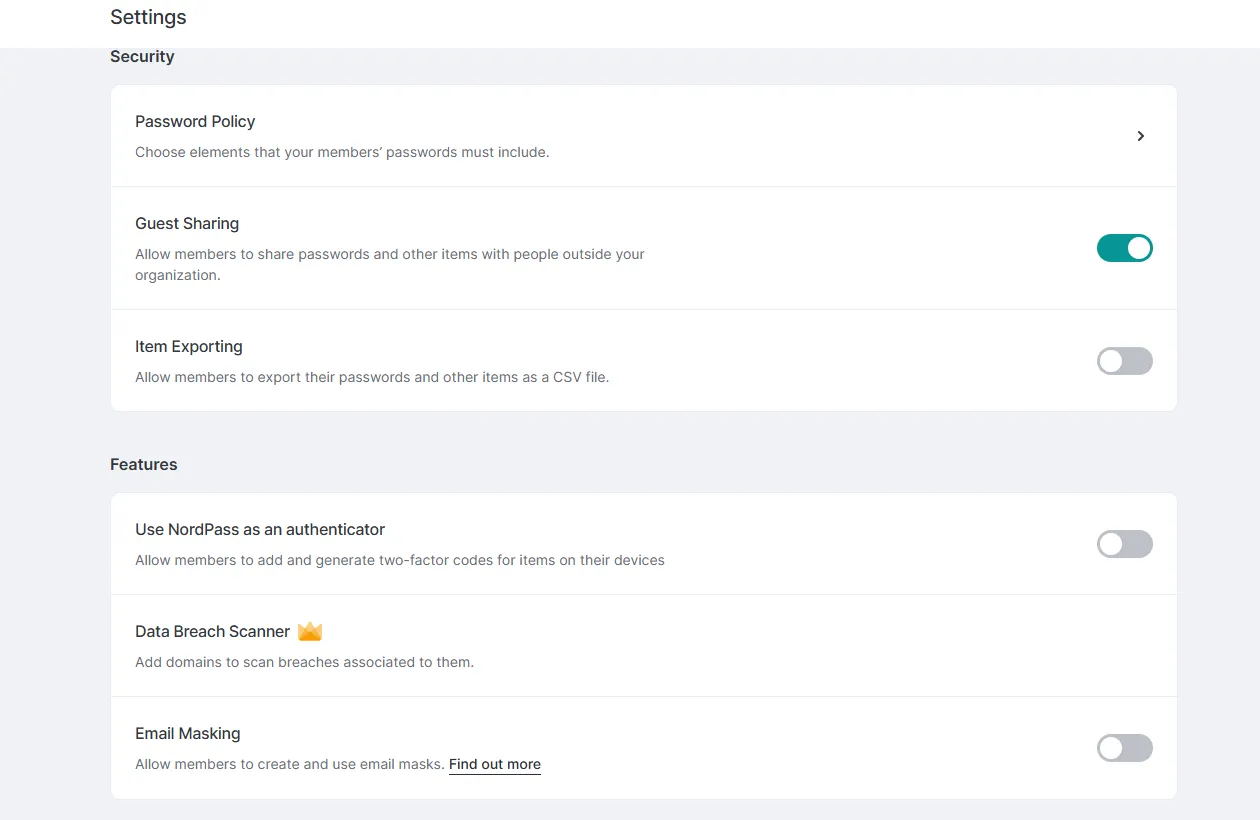Click the Features section heading
This screenshot has width=1260, height=820.
pos(143,464)
